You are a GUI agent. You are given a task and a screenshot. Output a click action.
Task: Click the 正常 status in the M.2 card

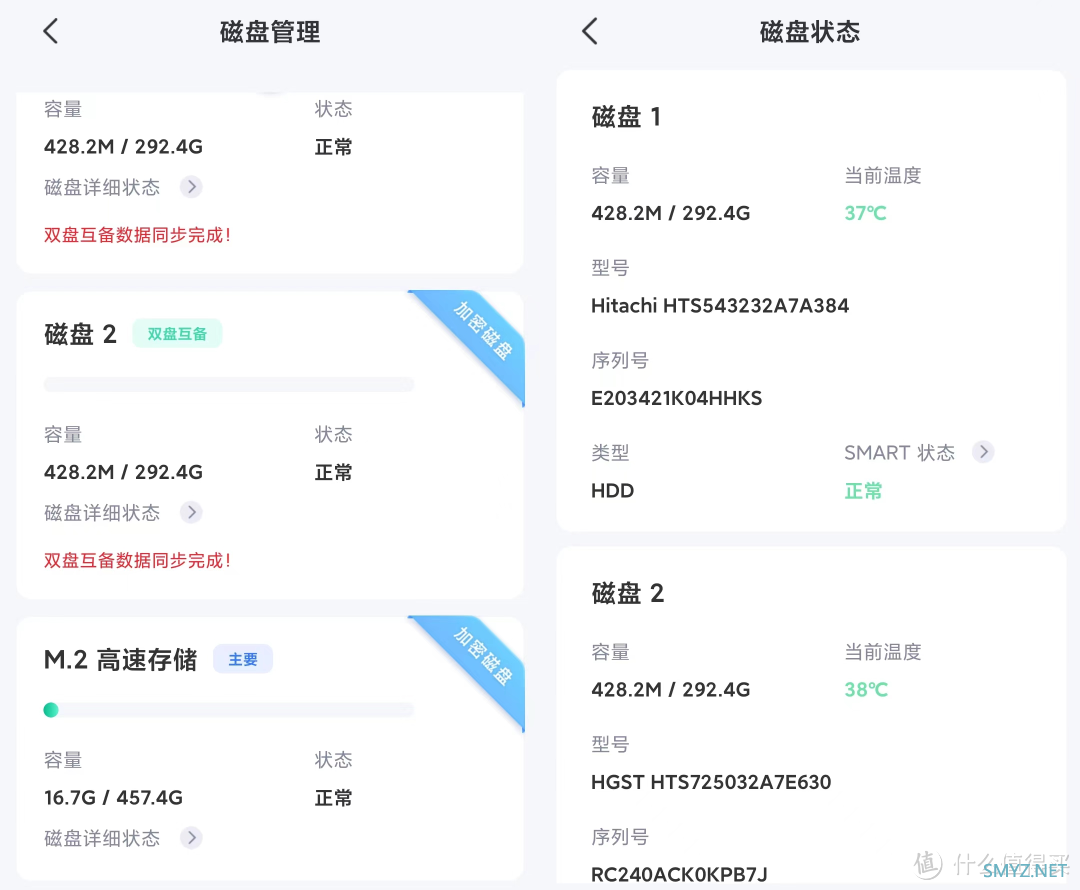coord(333,798)
